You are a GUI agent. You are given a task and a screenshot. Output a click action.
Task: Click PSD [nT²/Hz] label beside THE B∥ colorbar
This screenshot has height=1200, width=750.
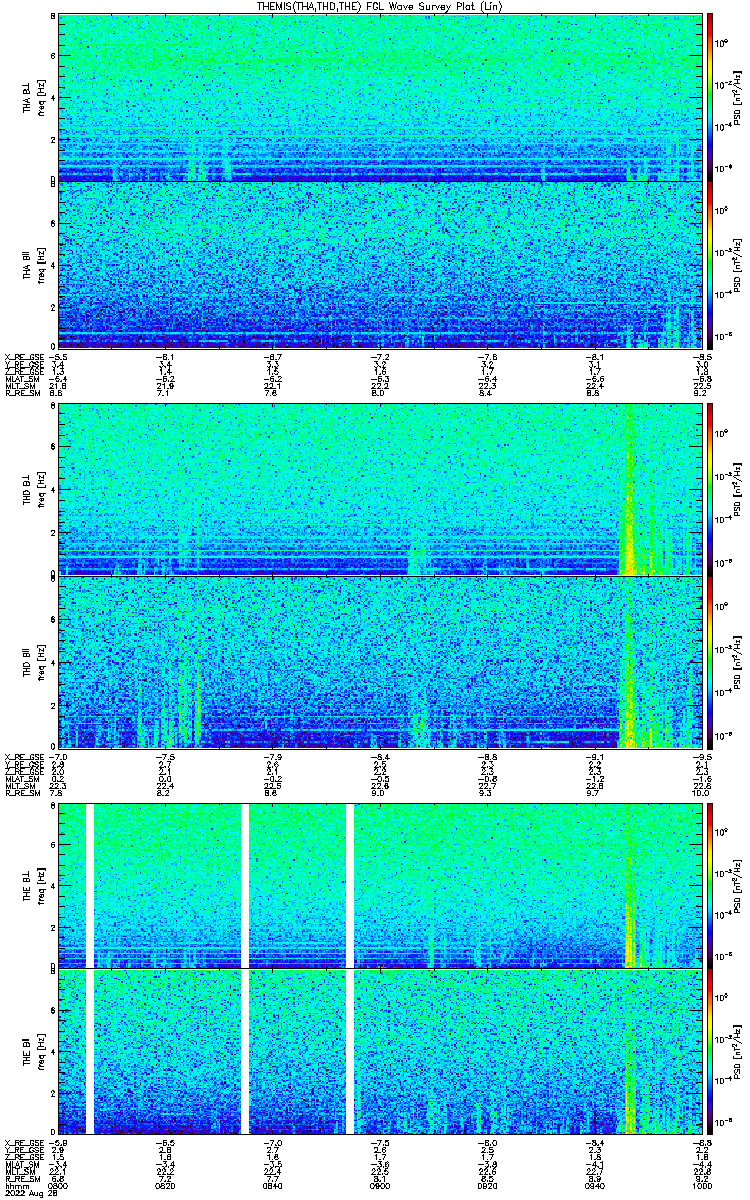737,1051
